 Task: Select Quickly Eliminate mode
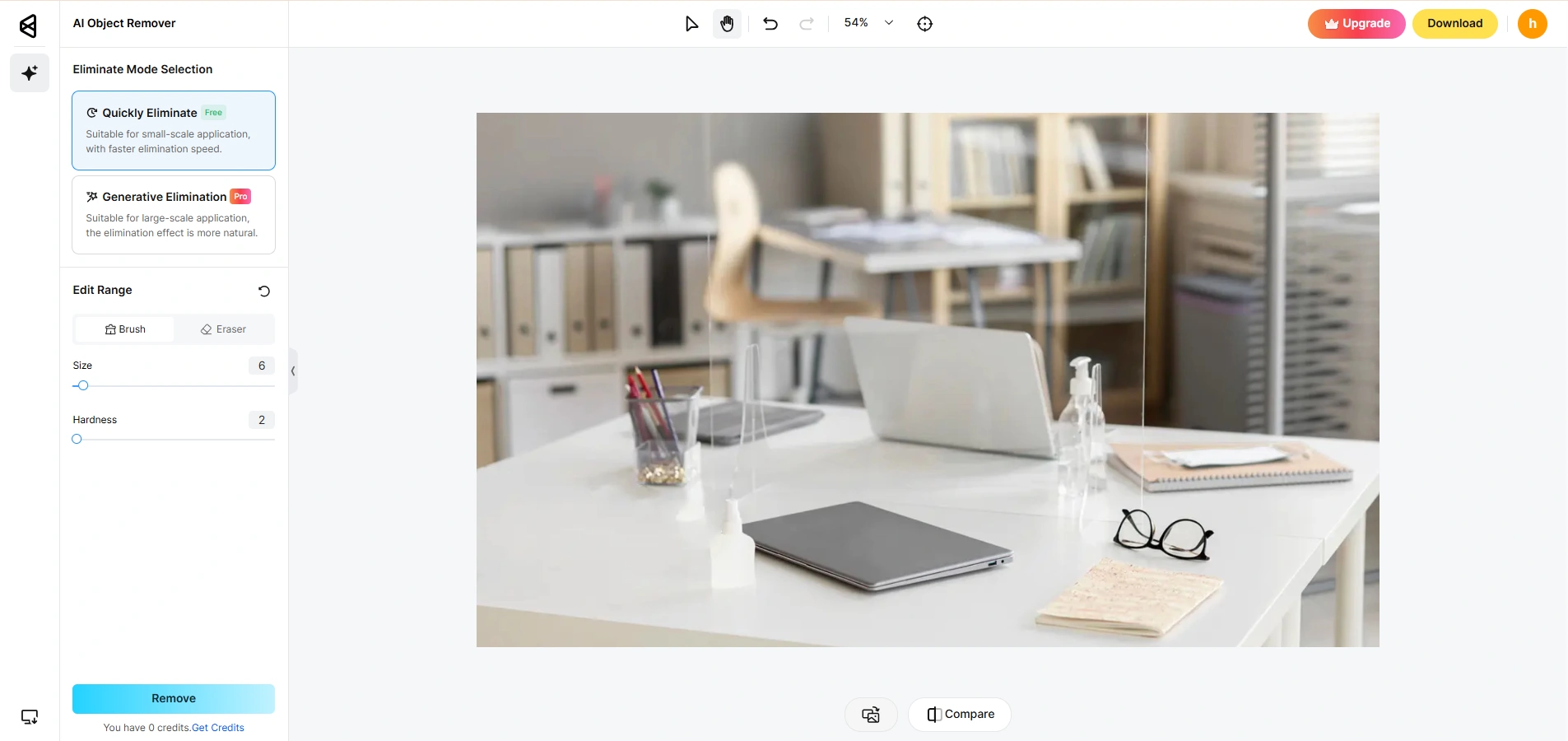174,130
